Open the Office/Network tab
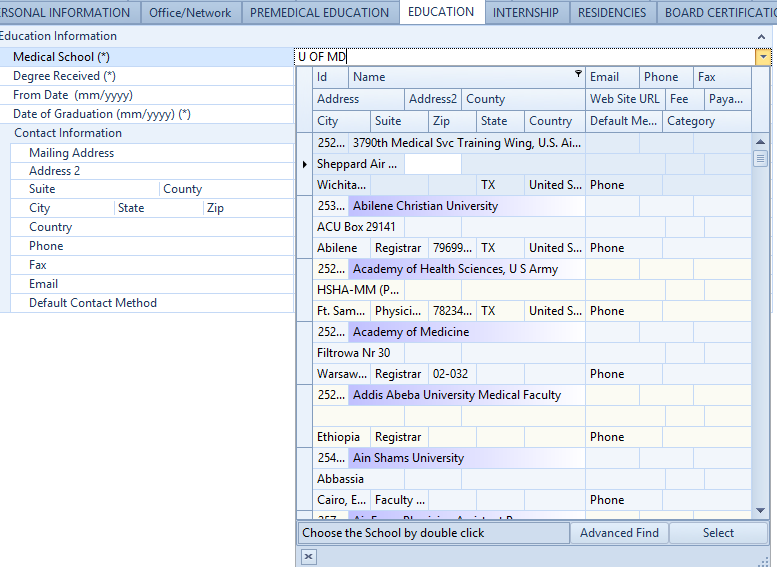The width and height of the screenshot is (777, 567). coord(190,12)
